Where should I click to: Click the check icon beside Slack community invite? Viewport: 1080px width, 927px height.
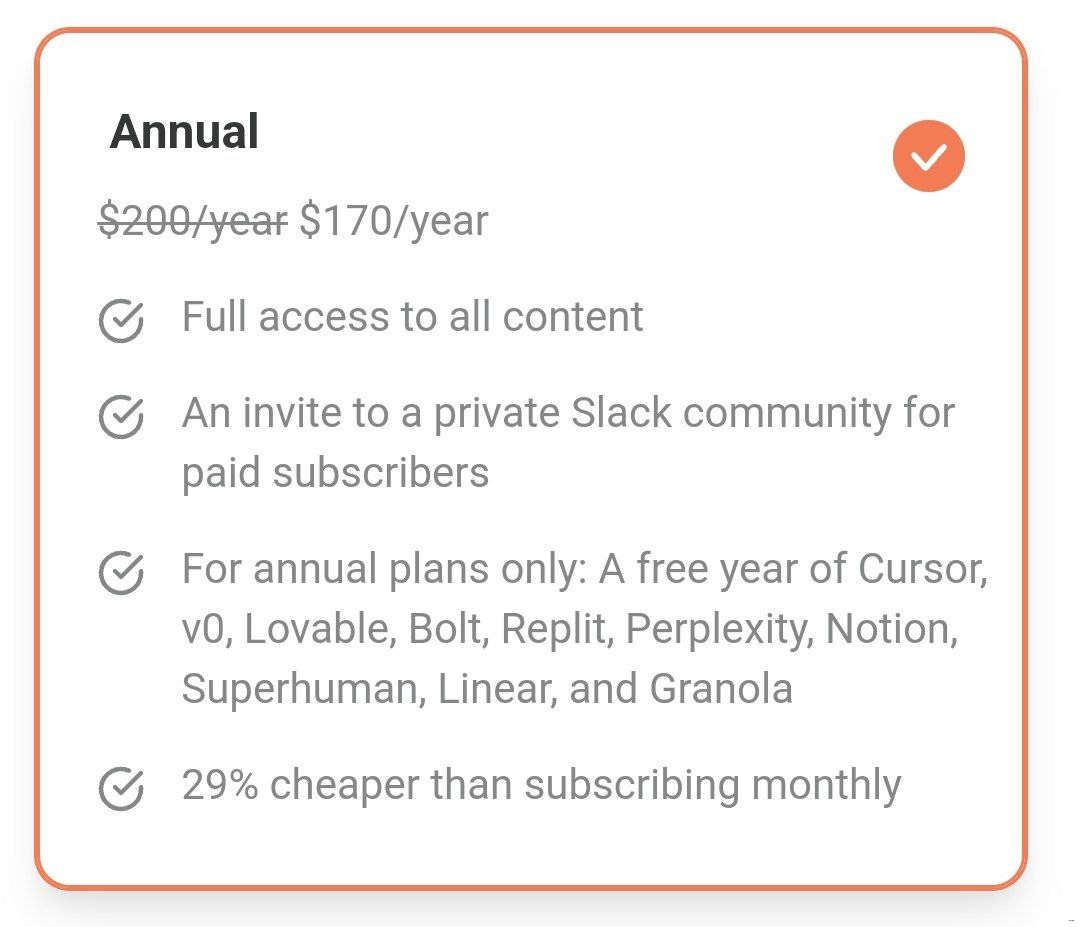(x=121, y=417)
